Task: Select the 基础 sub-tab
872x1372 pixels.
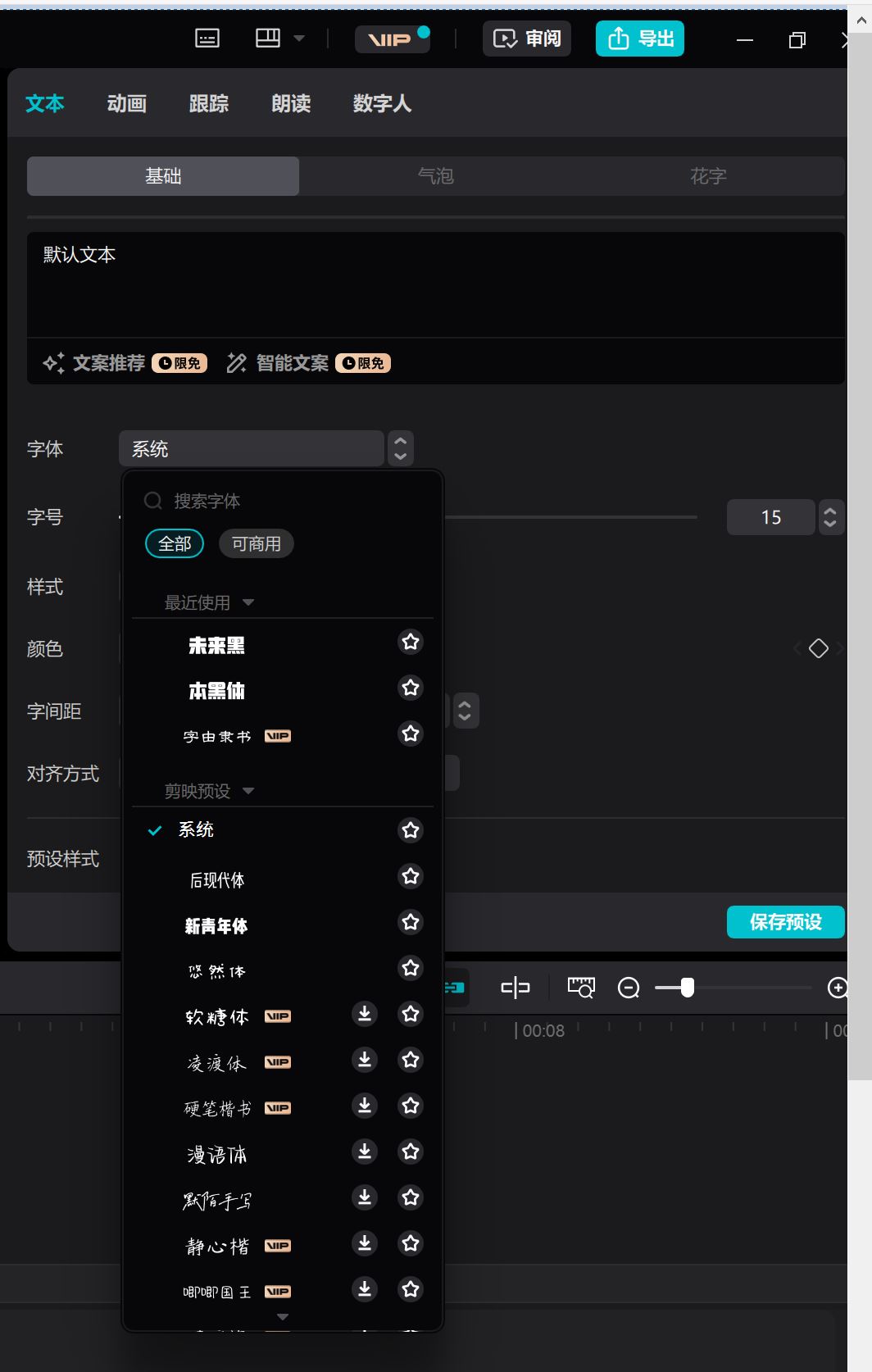Action: point(163,176)
